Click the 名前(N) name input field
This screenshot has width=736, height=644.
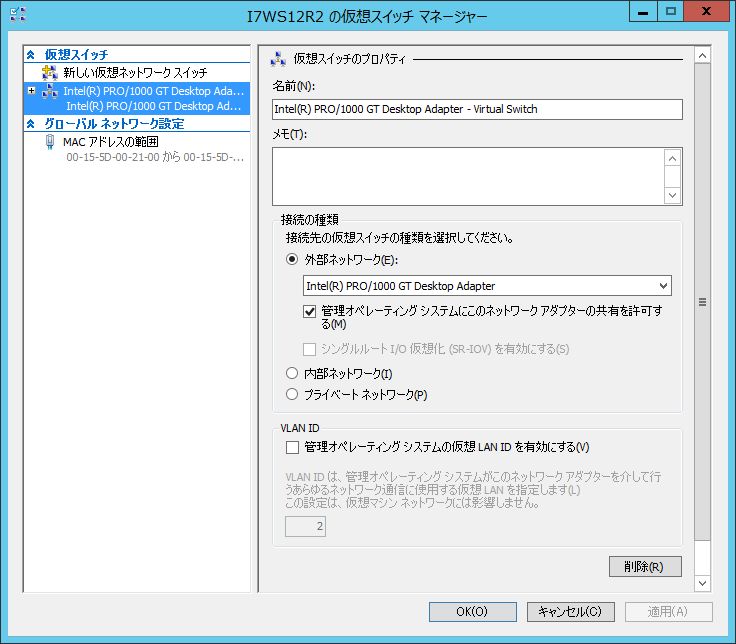point(477,109)
